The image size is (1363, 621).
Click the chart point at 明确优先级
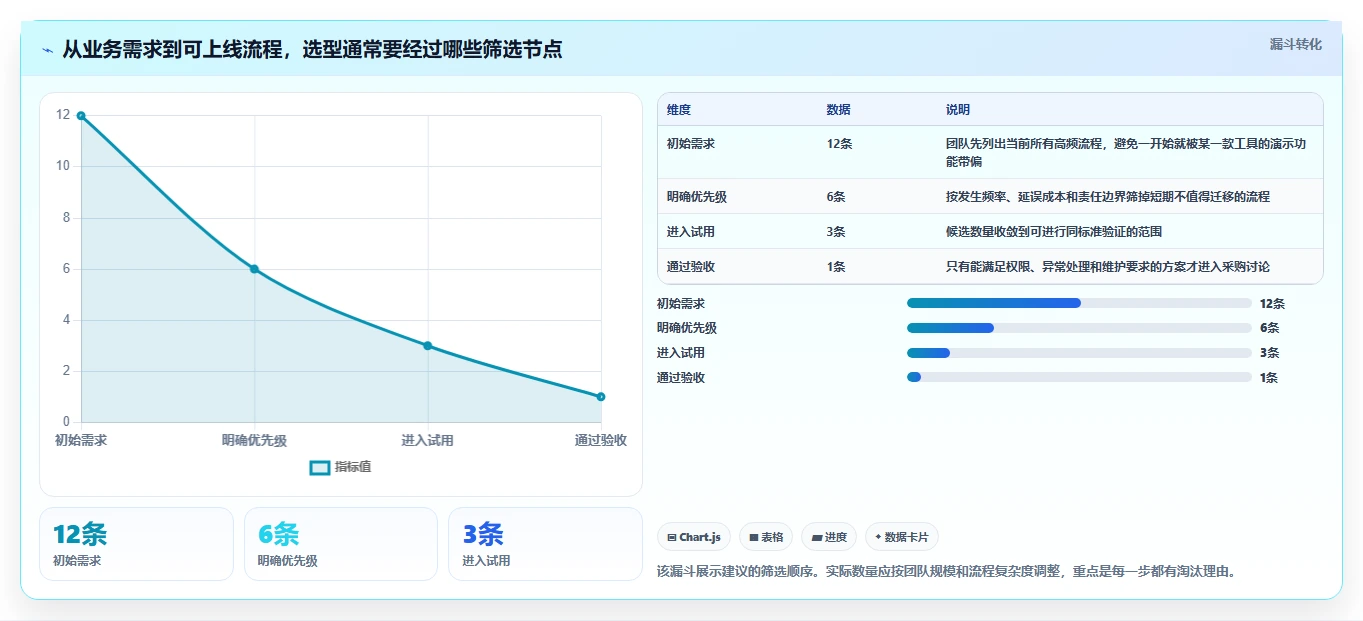point(254,269)
